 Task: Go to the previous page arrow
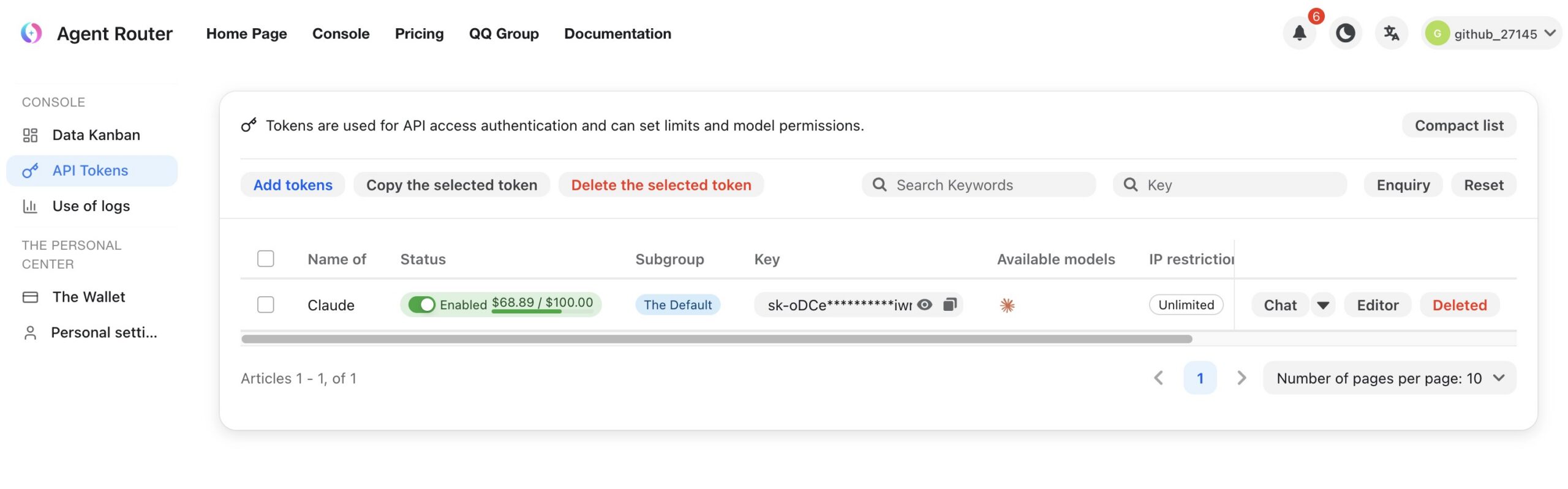[x=1158, y=378]
